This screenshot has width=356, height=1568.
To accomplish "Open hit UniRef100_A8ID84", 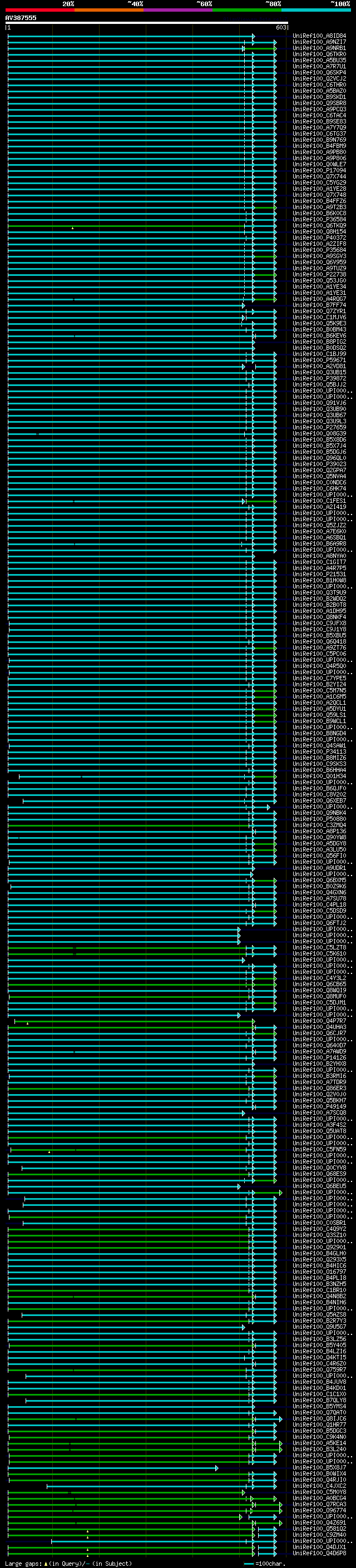I will click(319, 36).
